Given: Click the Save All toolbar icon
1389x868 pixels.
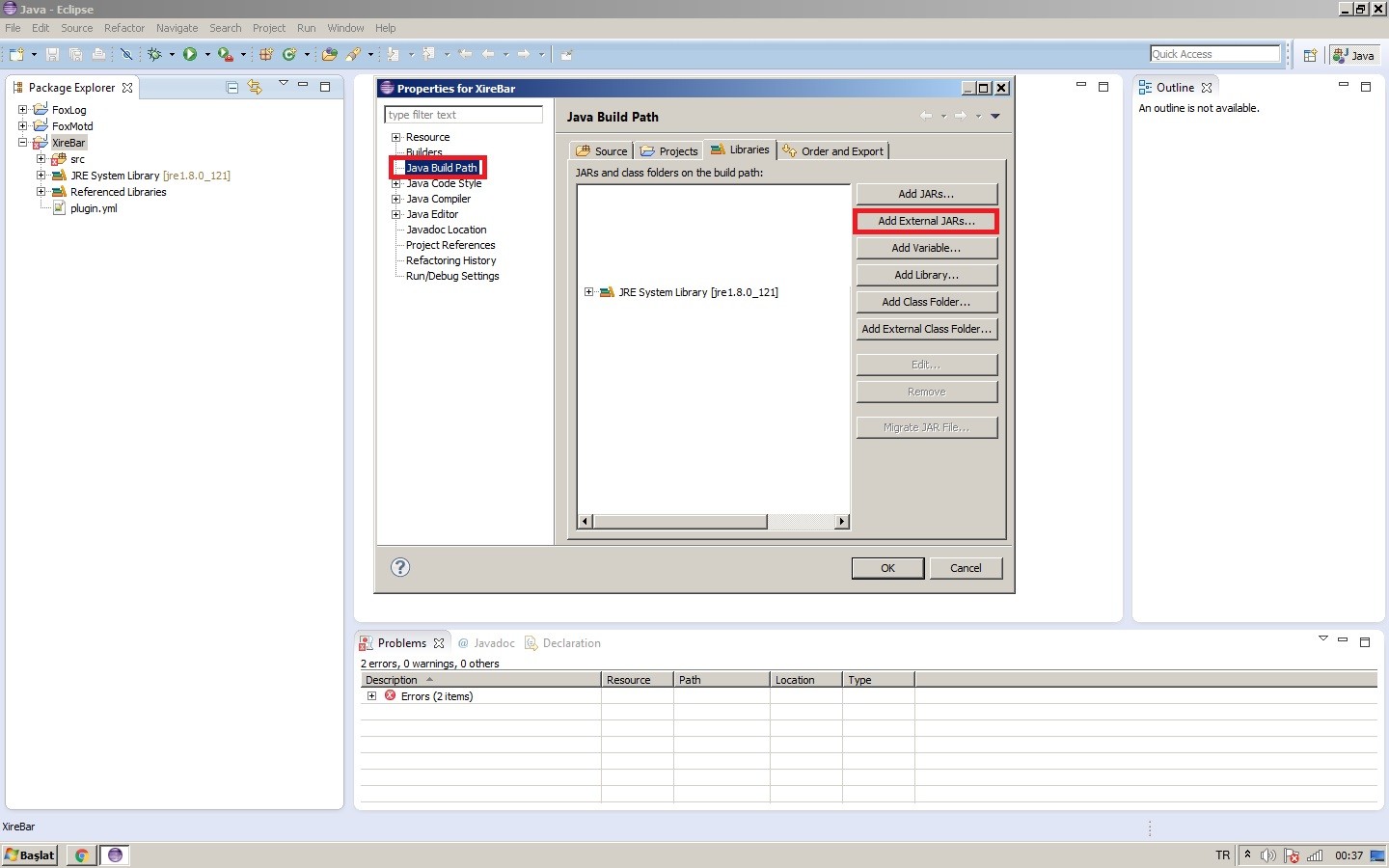Looking at the screenshot, I should (x=75, y=54).
